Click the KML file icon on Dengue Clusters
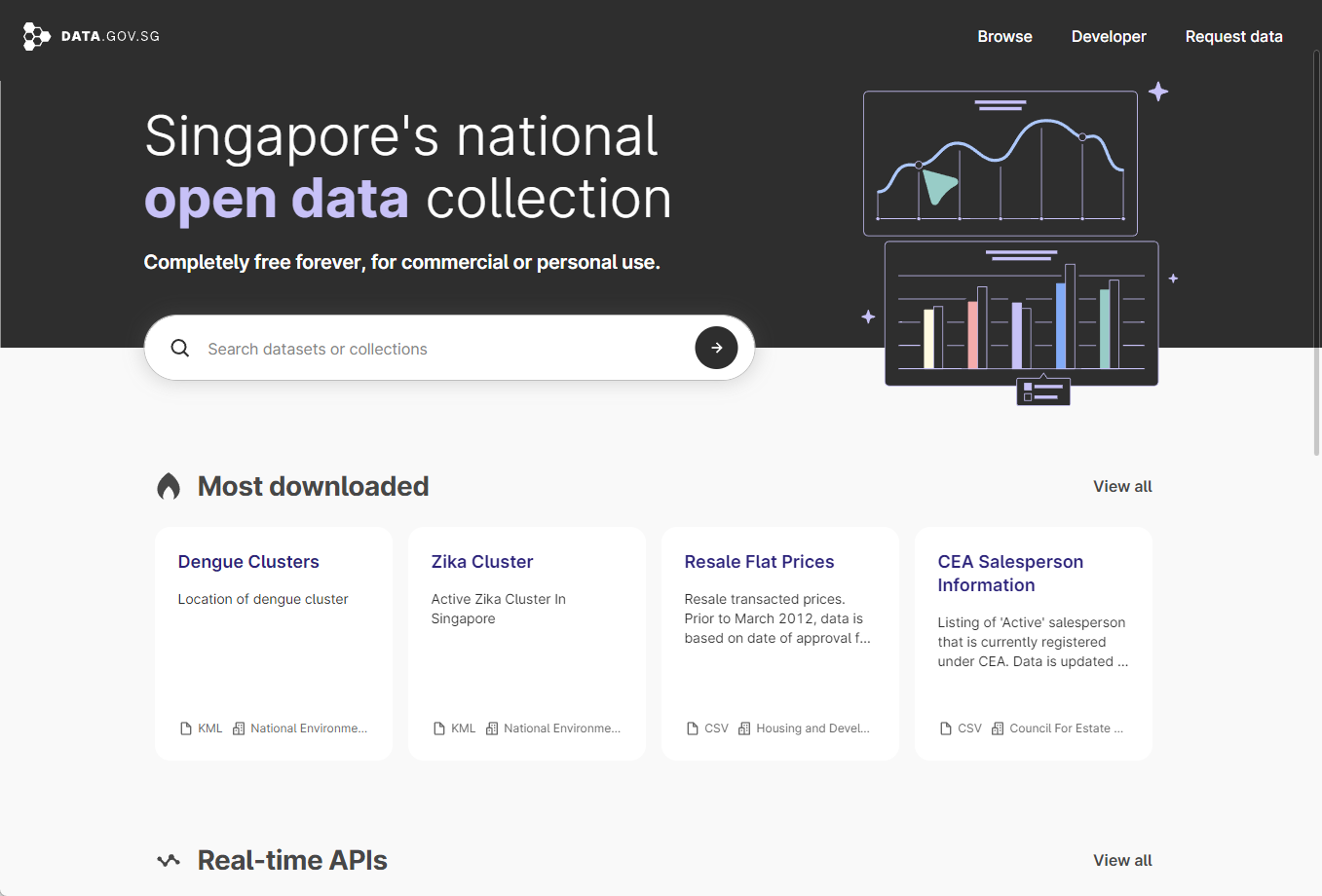1322x896 pixels. click(186, 728)
